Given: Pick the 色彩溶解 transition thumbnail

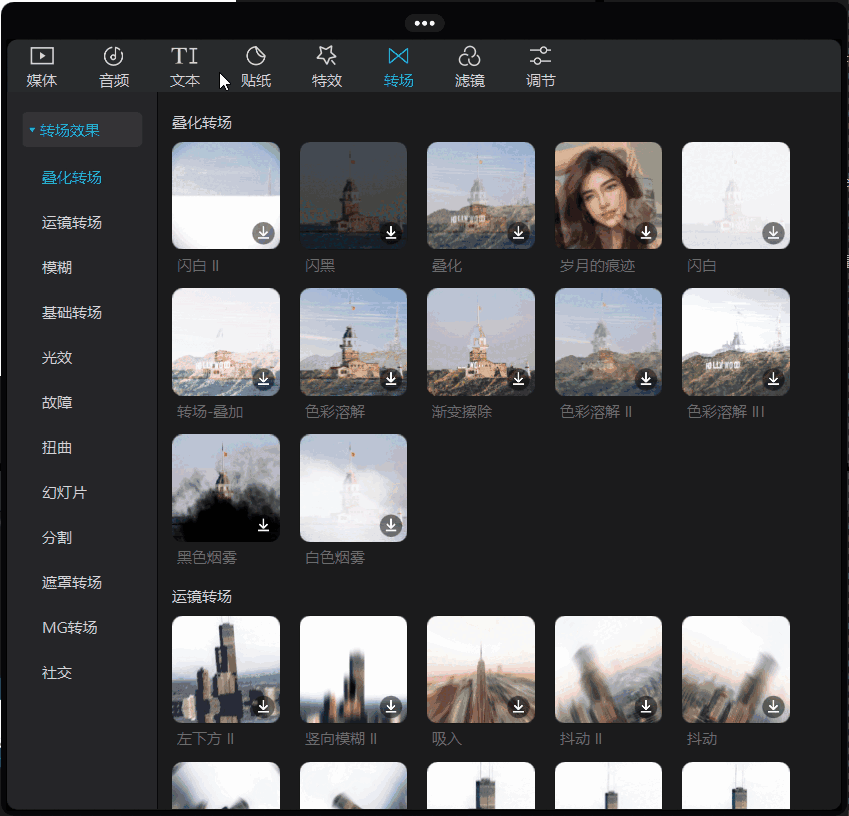Looking at the screenshot, I should coord(353,342).
